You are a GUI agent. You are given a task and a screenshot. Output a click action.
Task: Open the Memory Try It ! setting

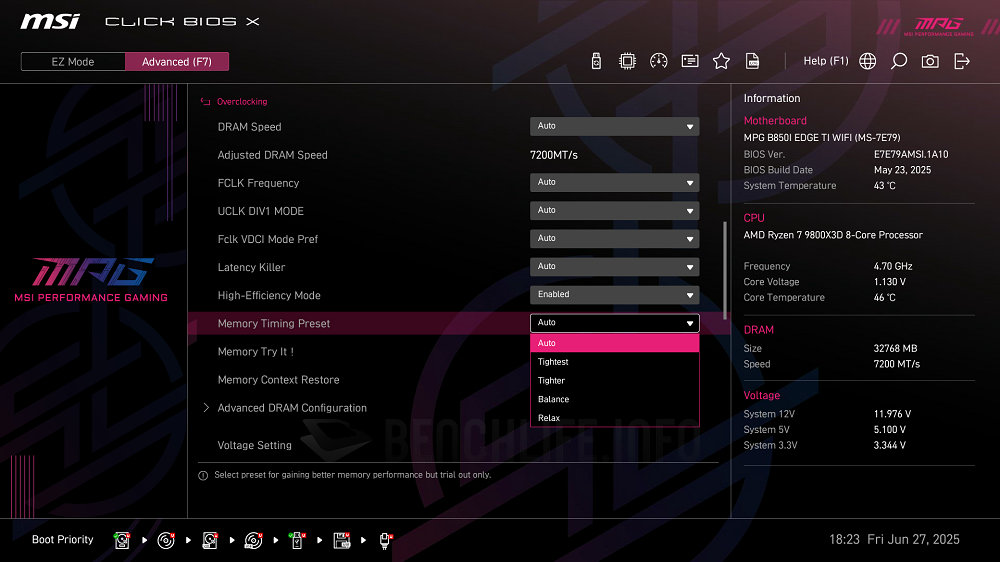256,351
